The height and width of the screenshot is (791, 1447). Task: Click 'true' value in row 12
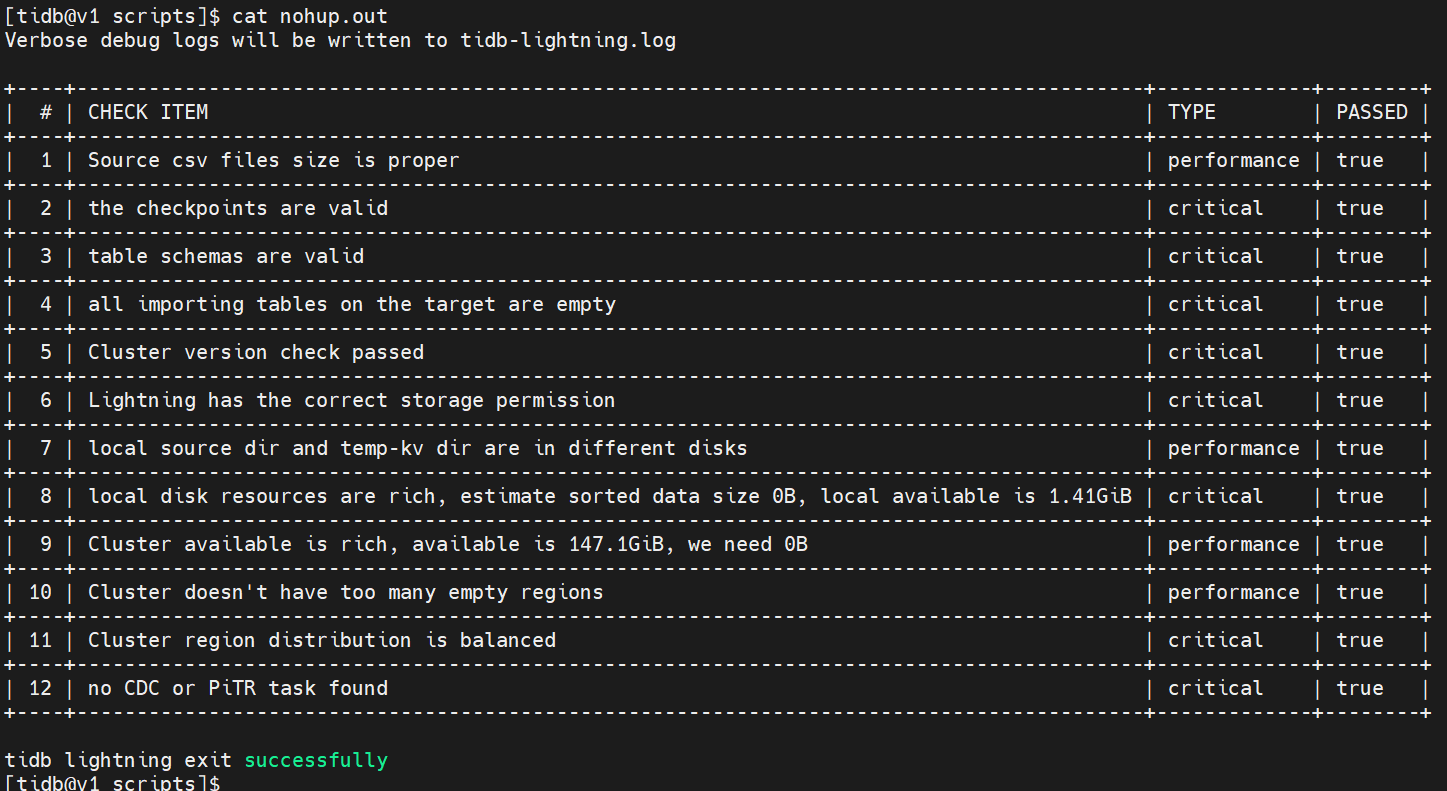click(1360, 688)
